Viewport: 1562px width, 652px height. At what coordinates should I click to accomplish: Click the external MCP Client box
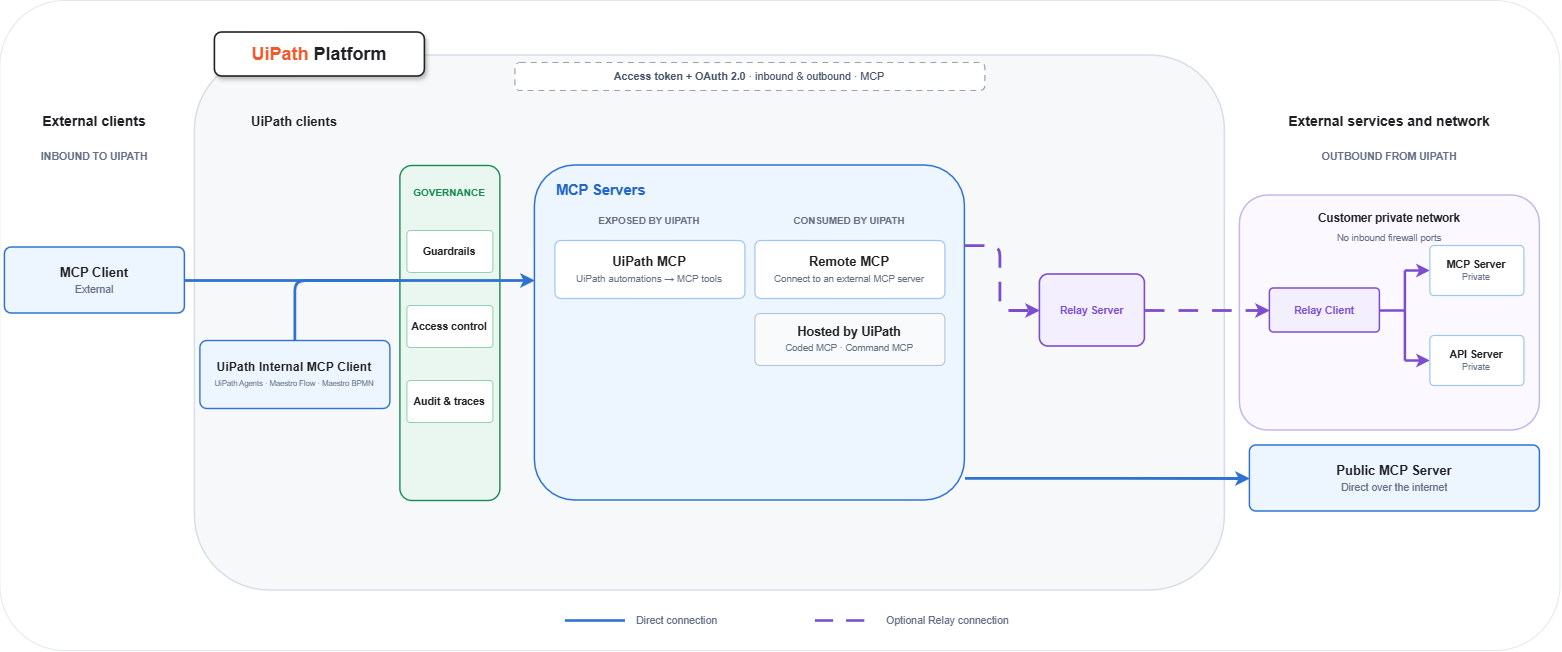94,280
